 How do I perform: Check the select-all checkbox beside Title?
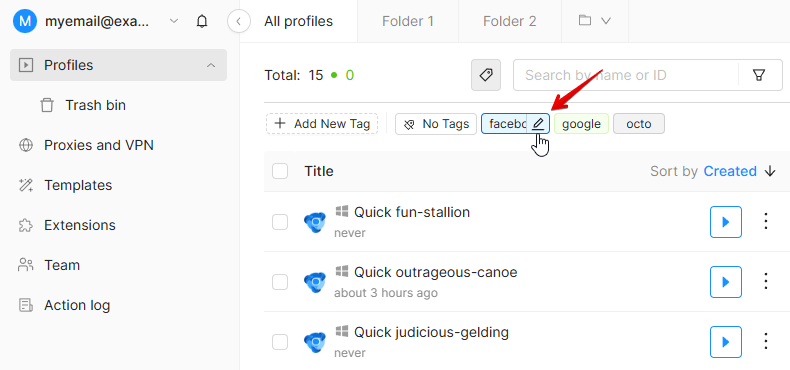(x=280, y=171)
